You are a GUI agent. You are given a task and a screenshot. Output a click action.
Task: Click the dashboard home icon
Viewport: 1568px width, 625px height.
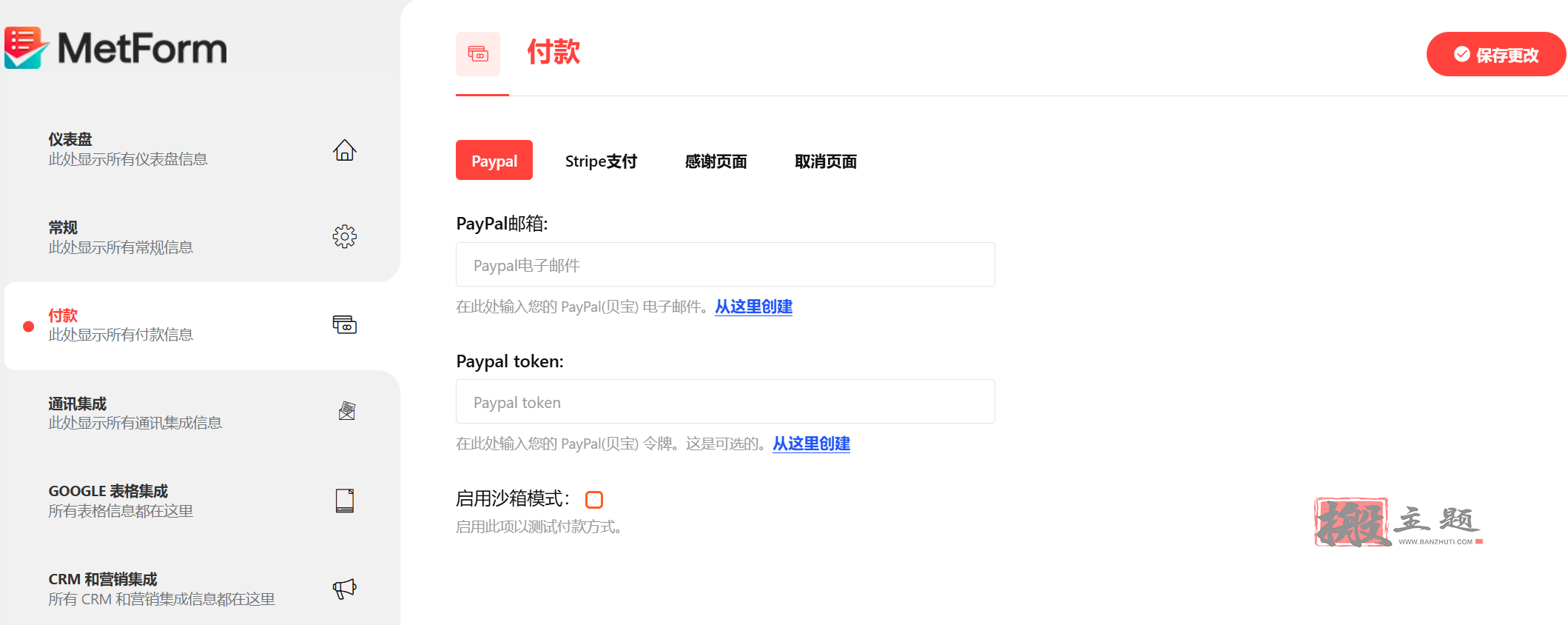coord(344,150)
